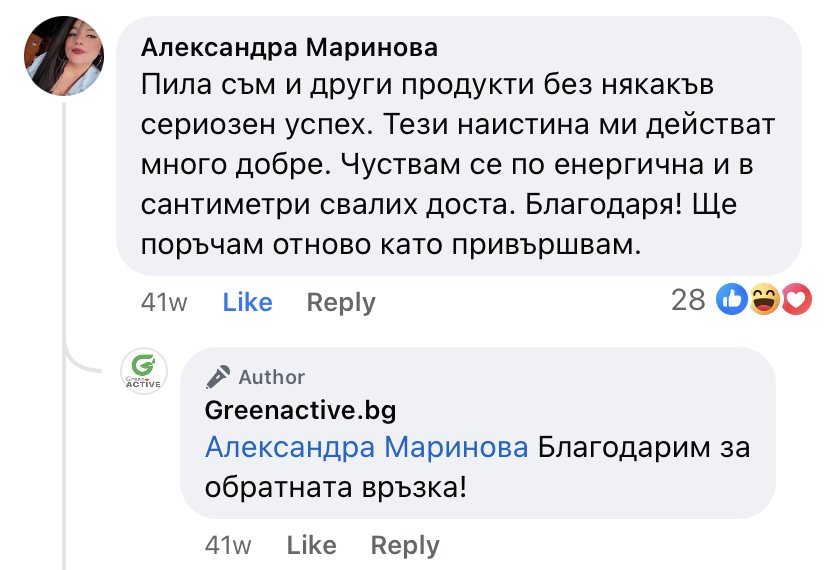
Task: Click the Author label text beside the microphone
Action: pos(271,377)
